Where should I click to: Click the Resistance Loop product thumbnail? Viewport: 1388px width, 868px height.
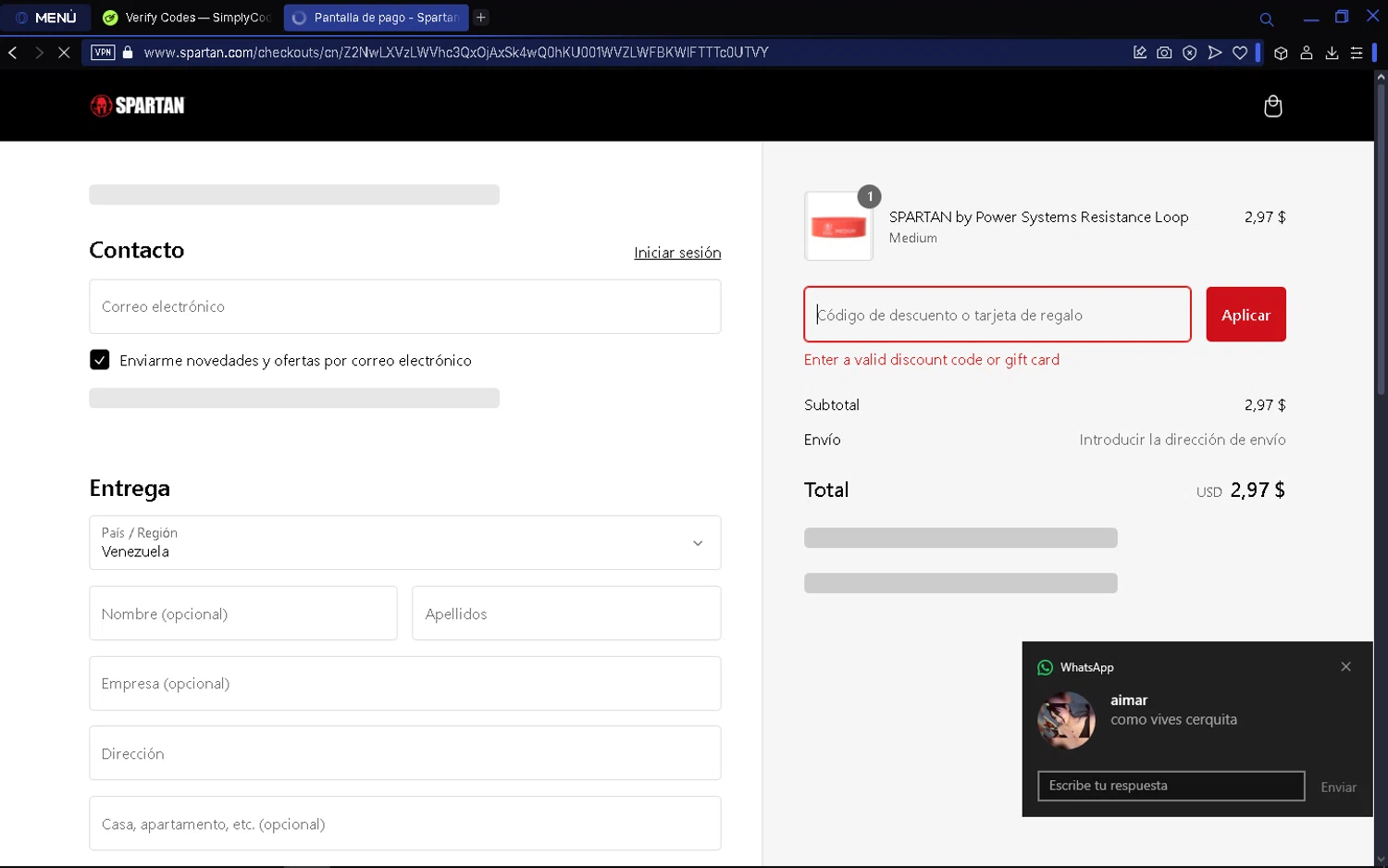838,227
